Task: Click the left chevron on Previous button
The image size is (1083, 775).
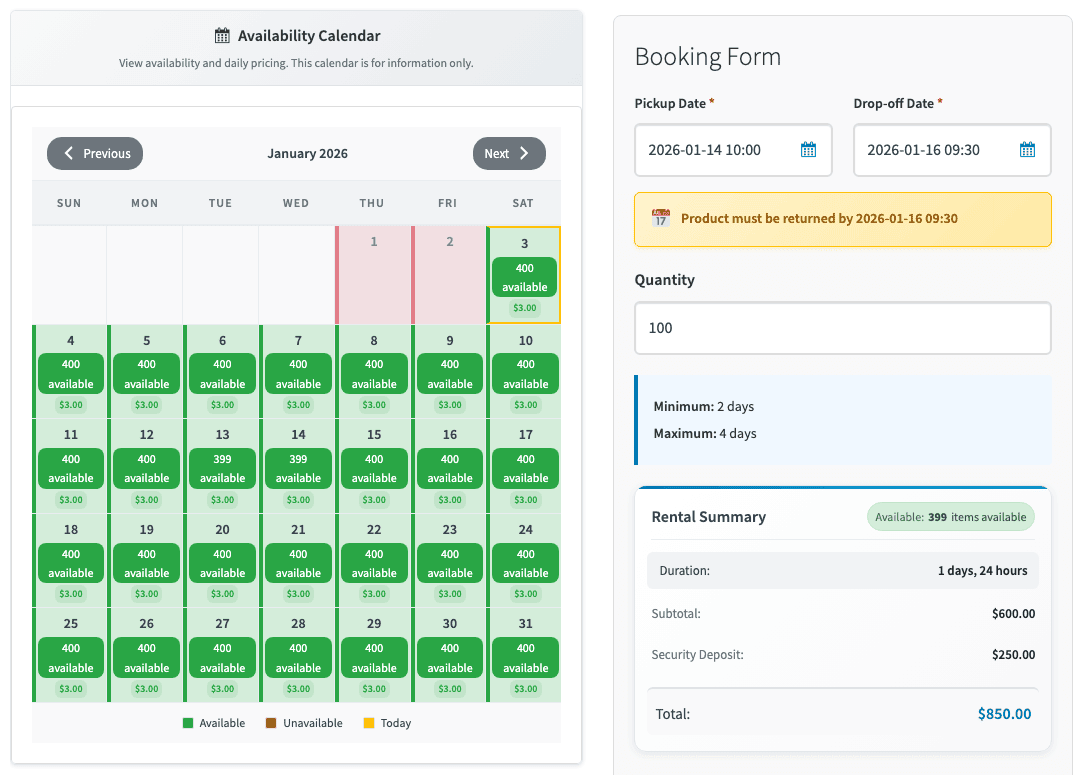Action: (x=69, y=154)
